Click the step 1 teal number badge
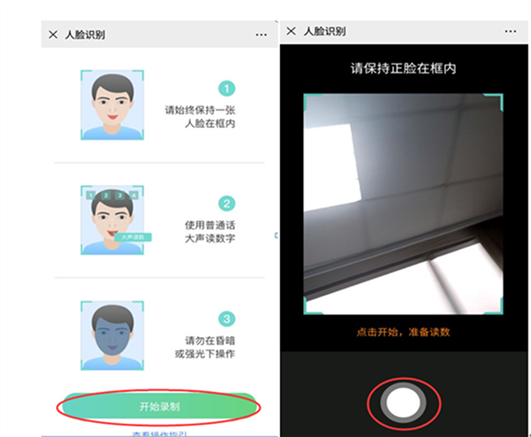 [x=227, y=89]
